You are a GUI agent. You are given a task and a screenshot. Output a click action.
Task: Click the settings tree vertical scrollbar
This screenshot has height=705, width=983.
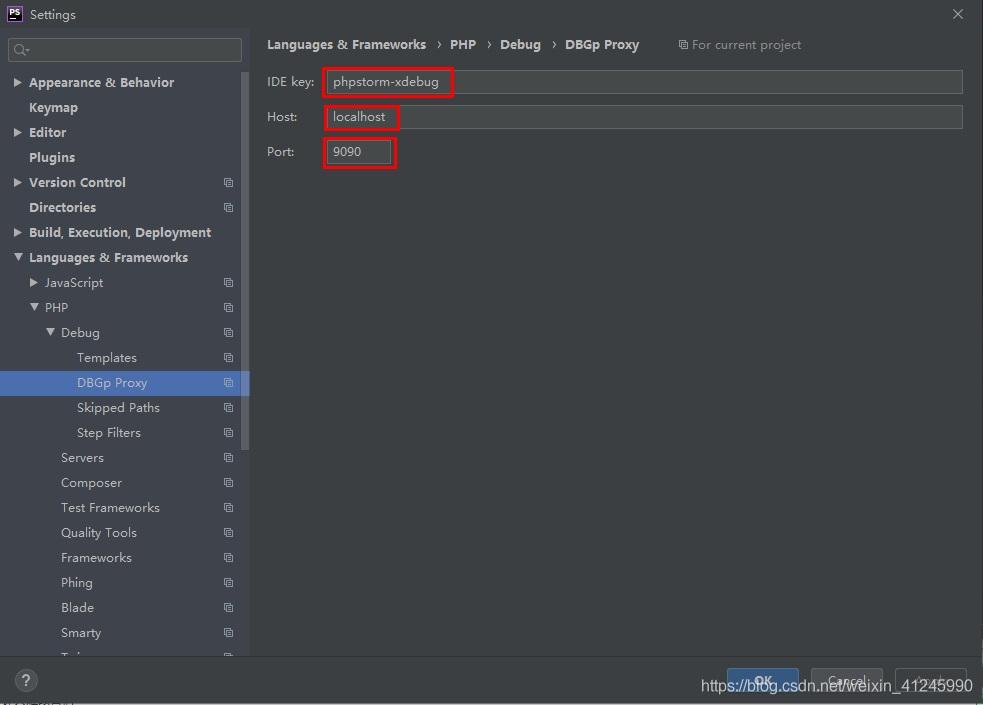(x=245, y=260)
